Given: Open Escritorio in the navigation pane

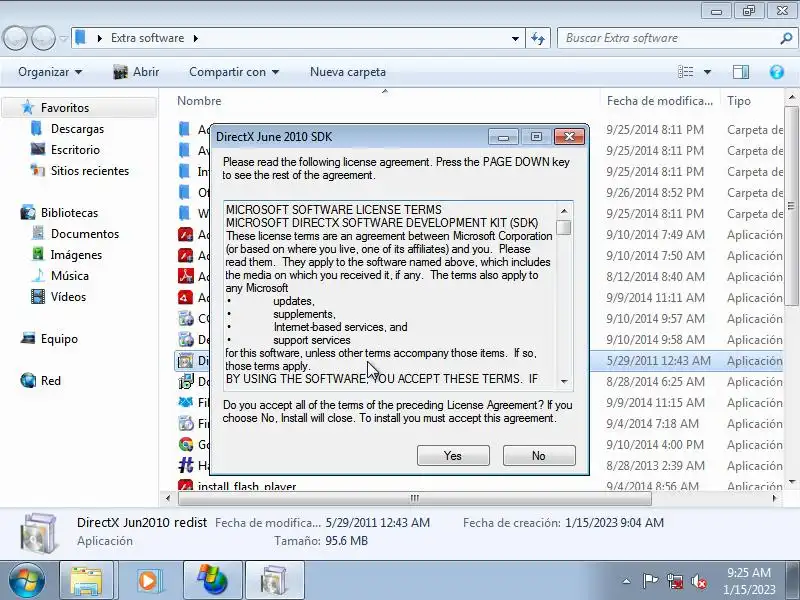Looking at the screenshot, I should (x=75, y=150).
